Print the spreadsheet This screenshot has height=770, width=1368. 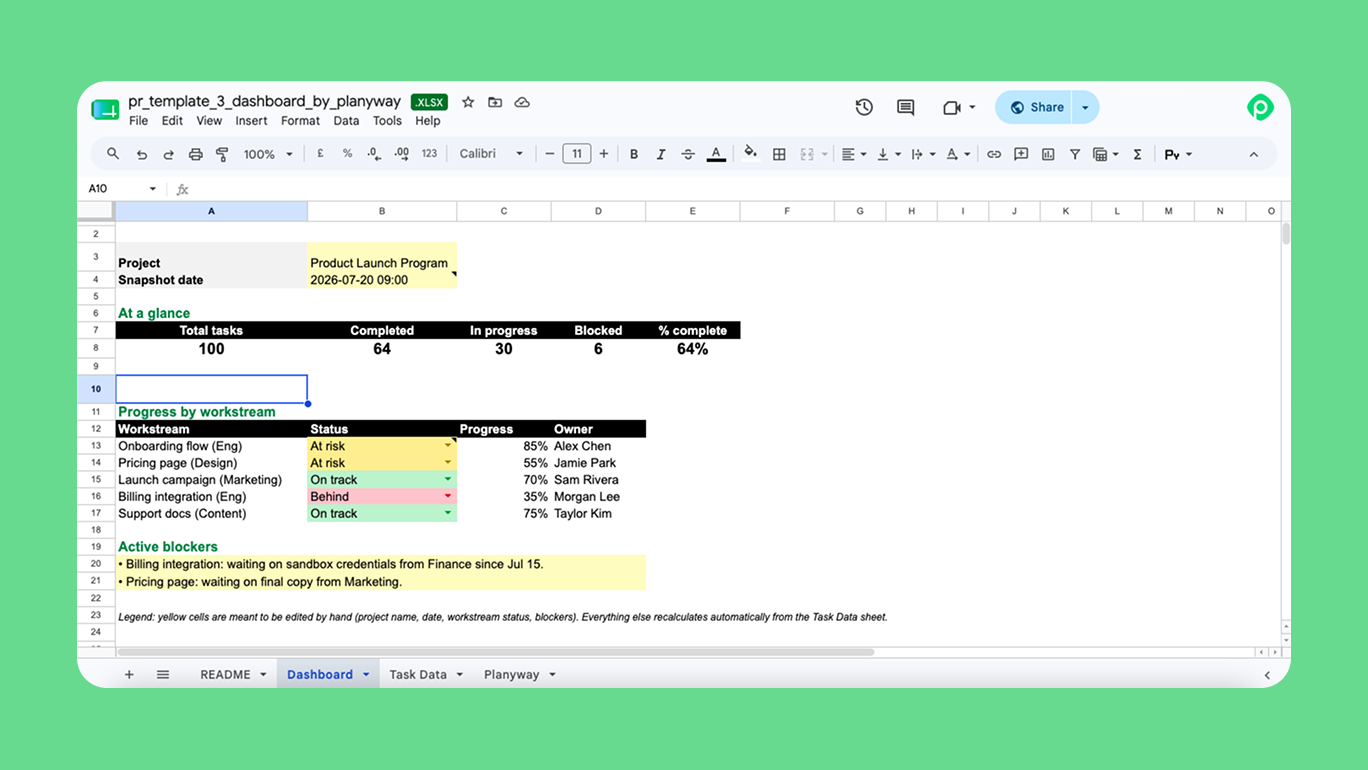click(196, 154)
